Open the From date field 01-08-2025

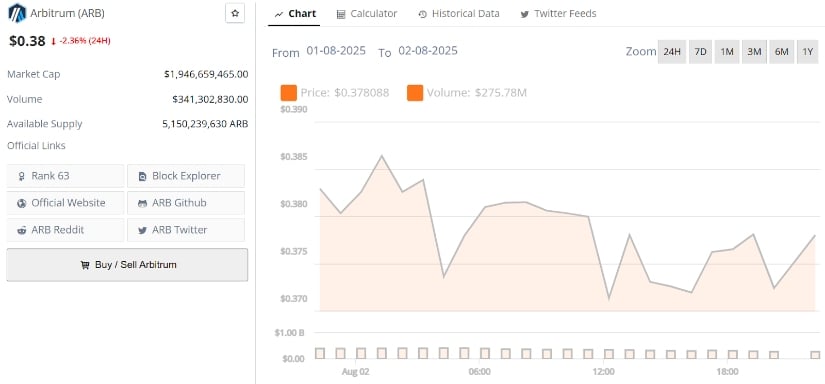[336, 51]
